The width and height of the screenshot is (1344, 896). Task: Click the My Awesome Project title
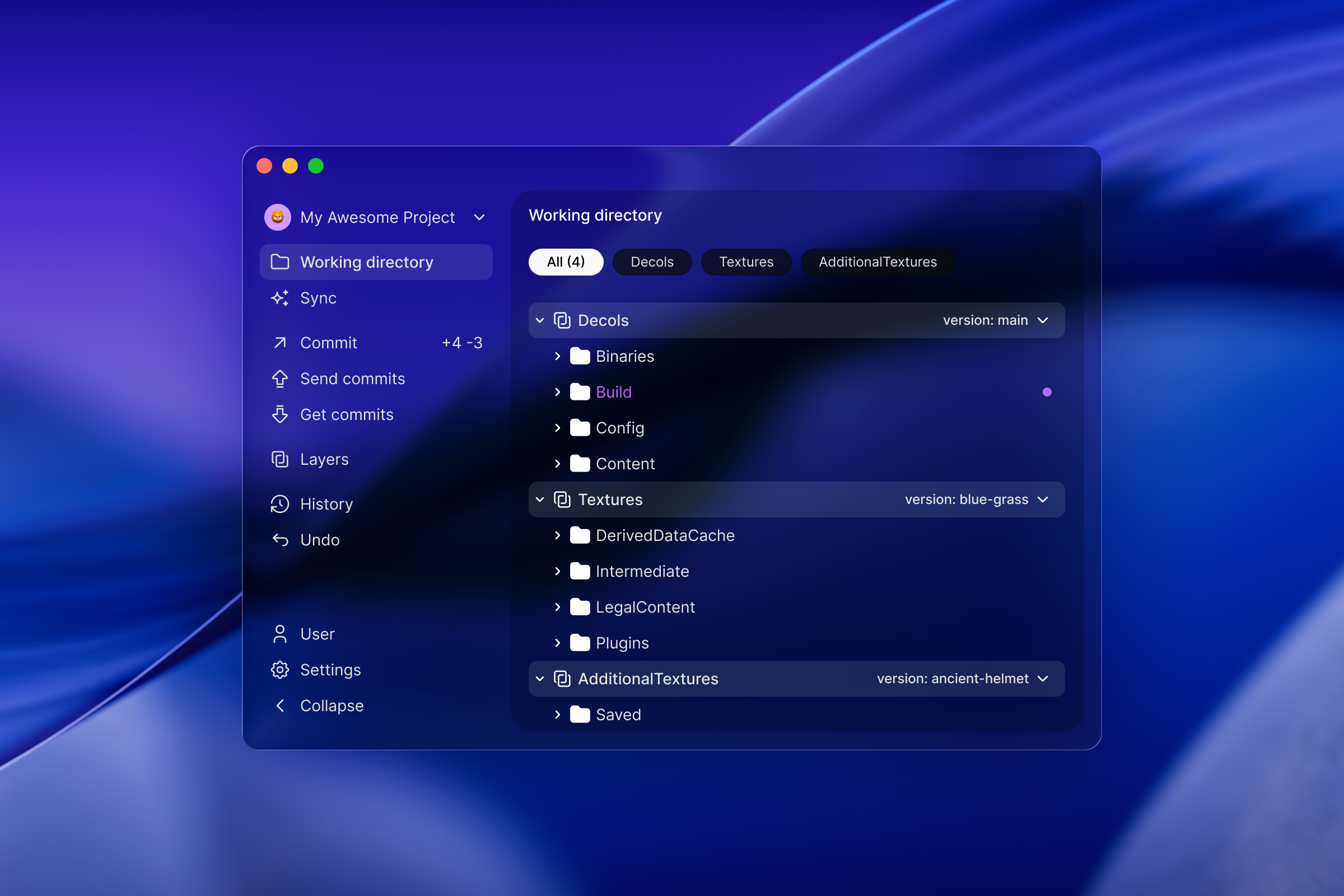(377, 217)
